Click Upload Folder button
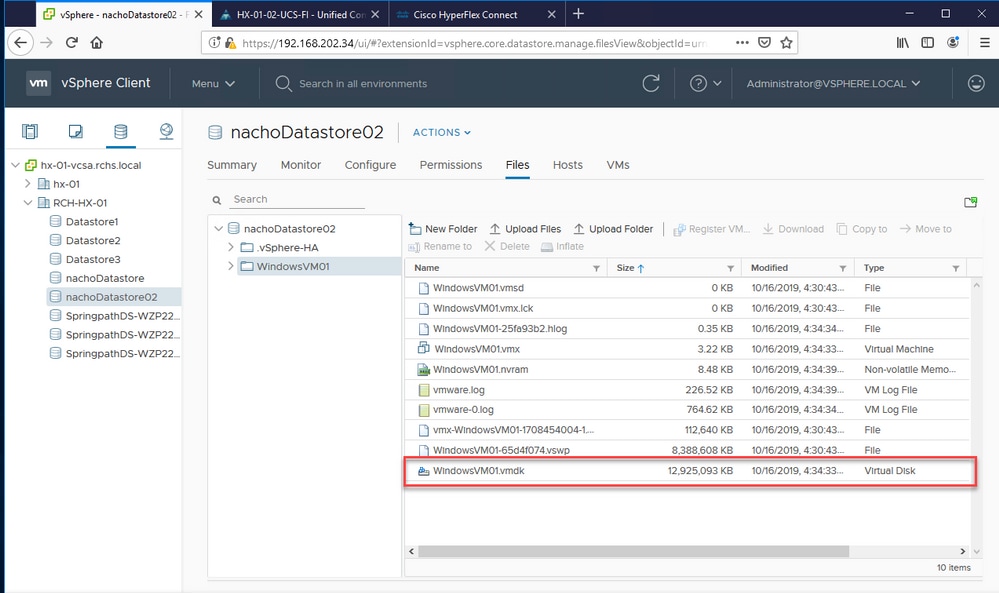This screenshot has height=593, width=999. point(613,229)
